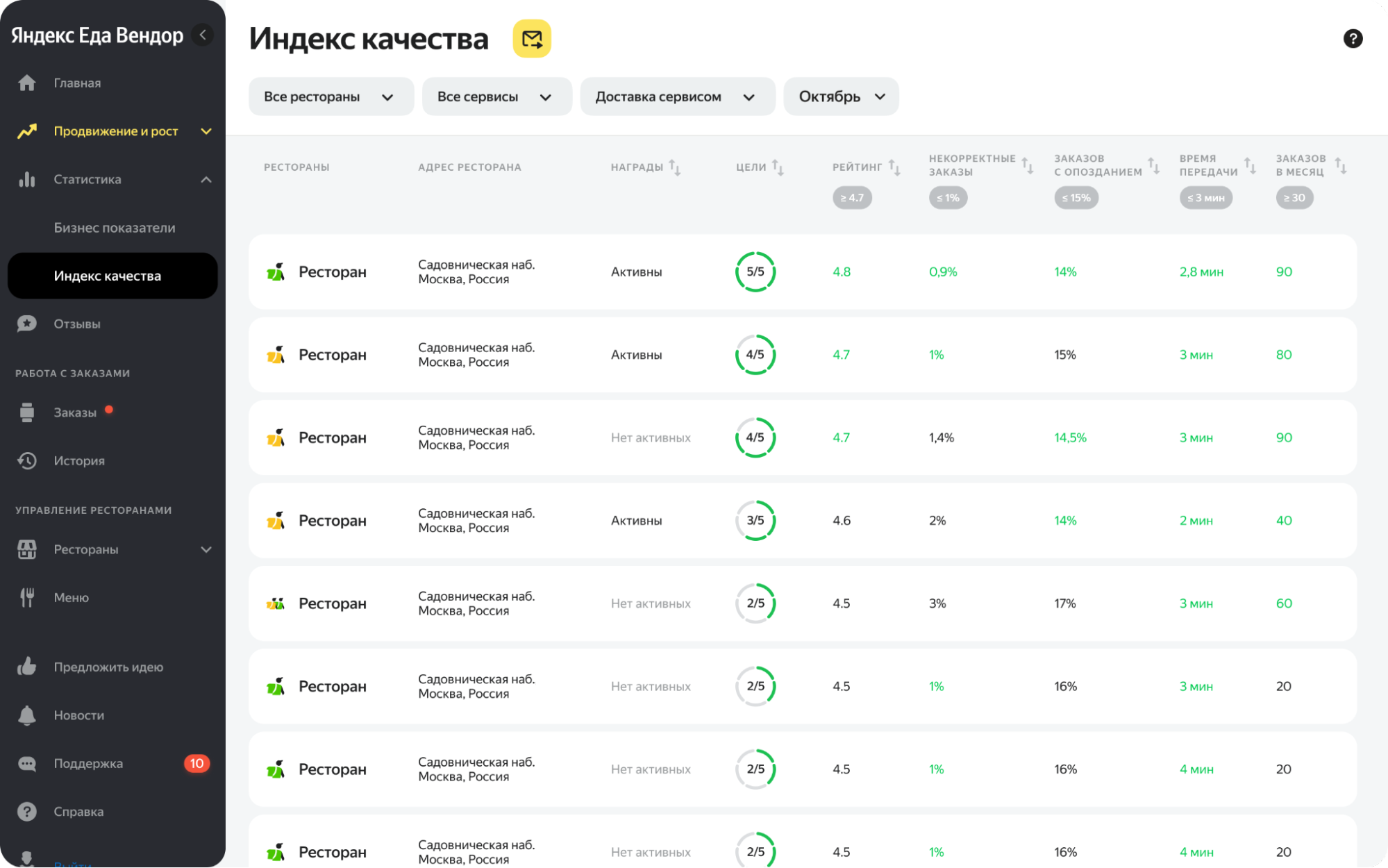
Task: Click the storefront icon beside Рестораны
Action: pos(27,549)
